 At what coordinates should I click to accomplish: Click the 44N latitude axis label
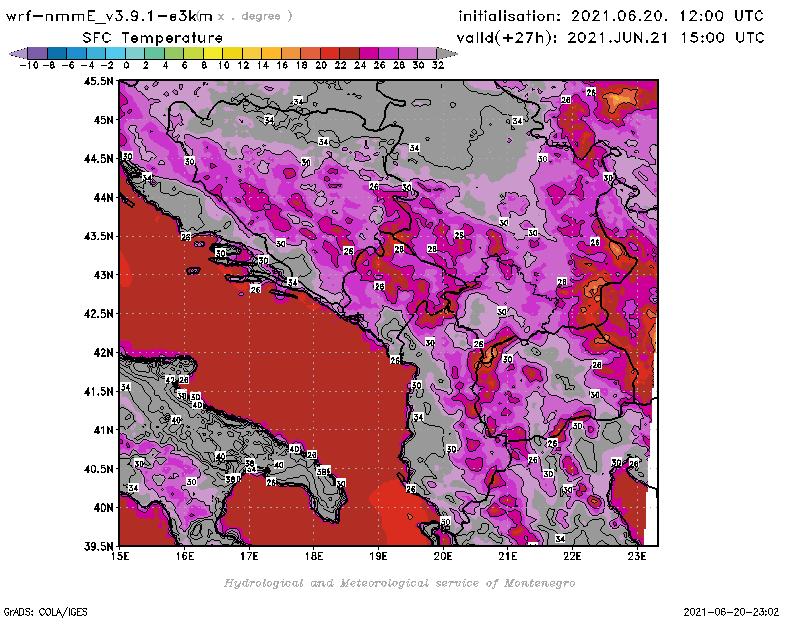[103, 197]
